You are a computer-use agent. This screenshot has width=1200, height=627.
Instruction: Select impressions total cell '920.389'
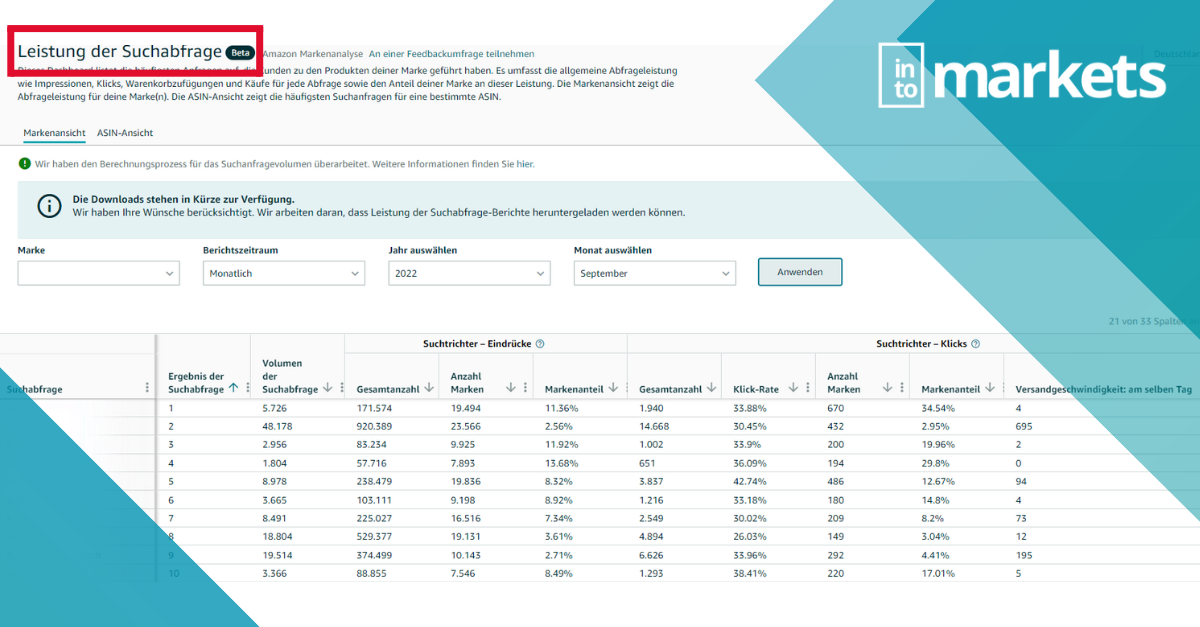[374, 426]
